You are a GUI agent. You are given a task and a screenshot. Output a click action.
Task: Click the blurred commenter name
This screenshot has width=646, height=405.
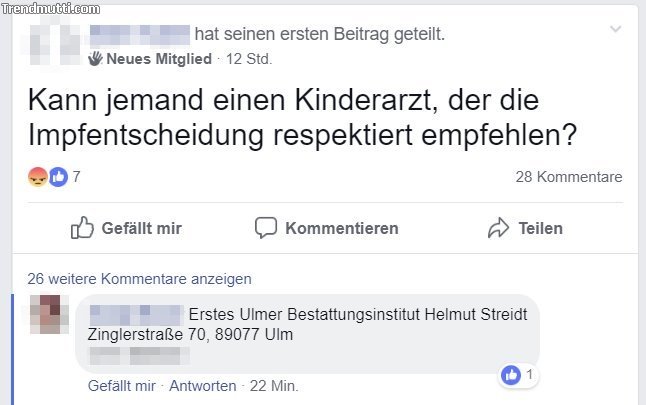click(x=135, y=314)
